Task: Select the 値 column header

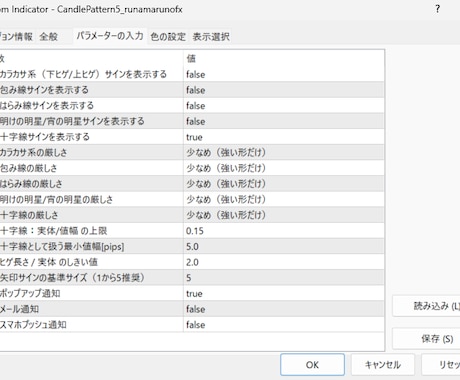Action: pos(284,59)
